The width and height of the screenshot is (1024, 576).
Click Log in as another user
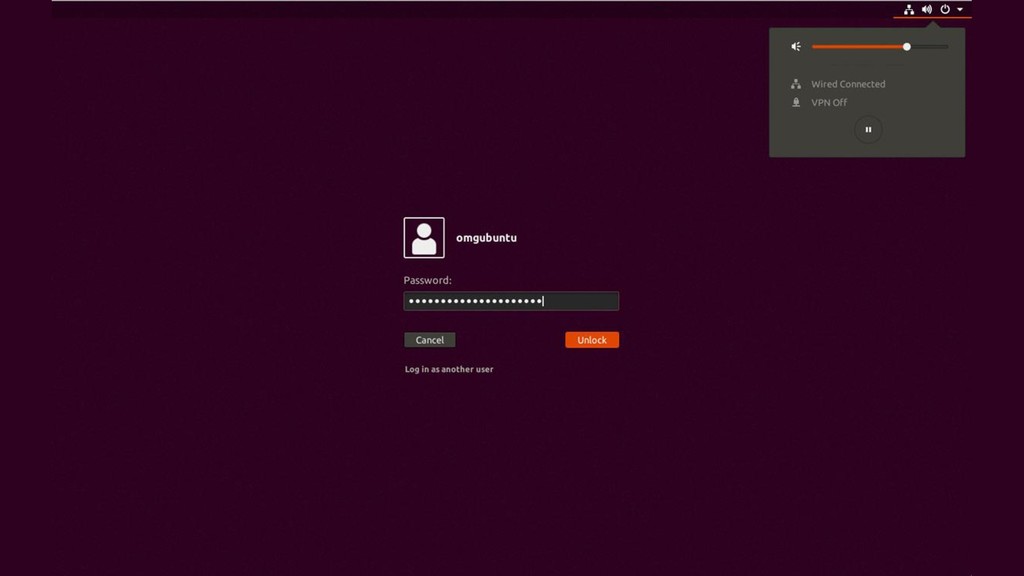(x=449, y=369)
